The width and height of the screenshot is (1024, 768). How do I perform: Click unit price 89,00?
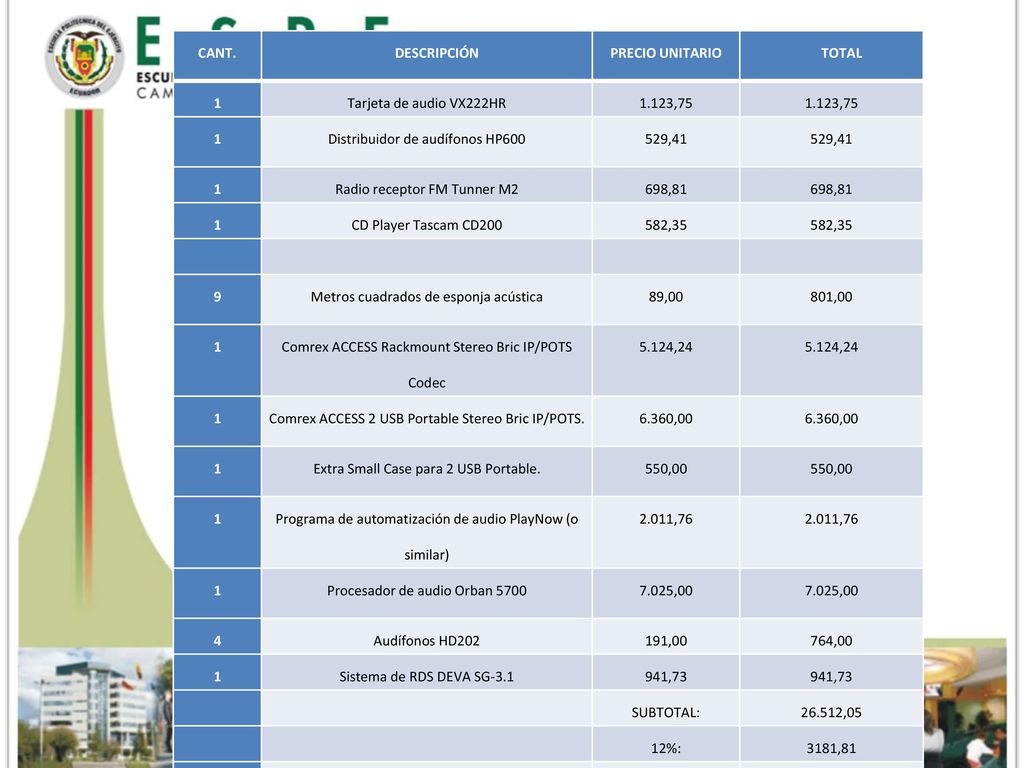point(665,297)
